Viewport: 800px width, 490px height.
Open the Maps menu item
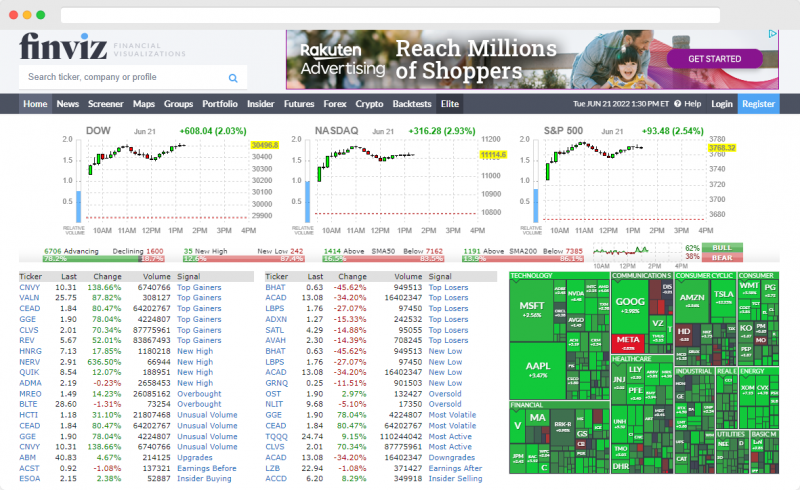(x=144, y=104)
